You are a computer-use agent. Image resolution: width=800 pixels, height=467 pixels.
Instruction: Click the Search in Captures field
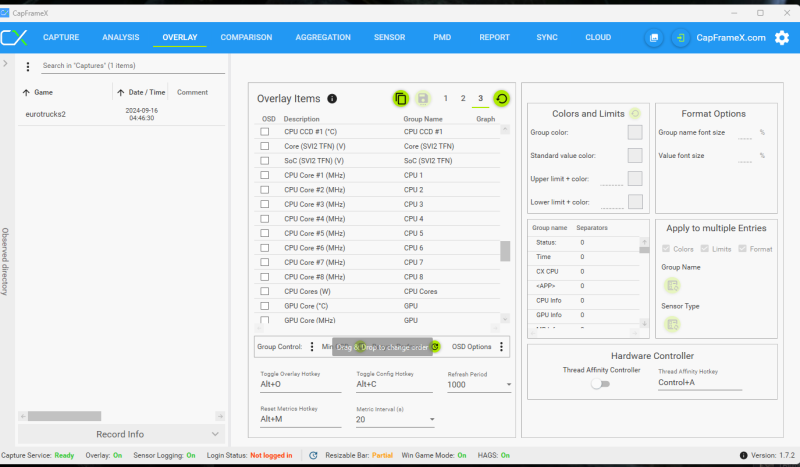[133, 66]
